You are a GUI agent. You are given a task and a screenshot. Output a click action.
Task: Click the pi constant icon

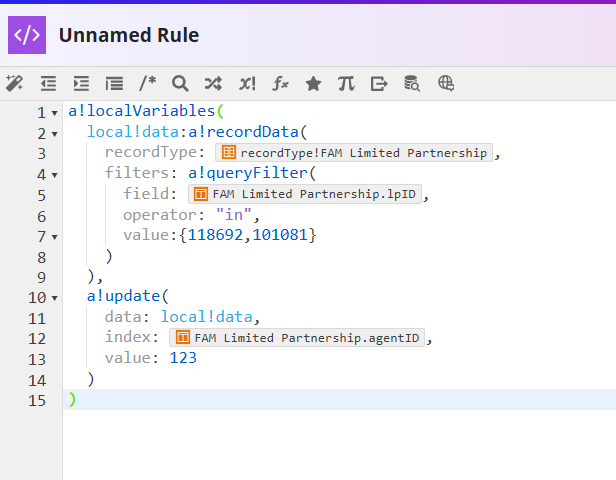coord(346,83)
